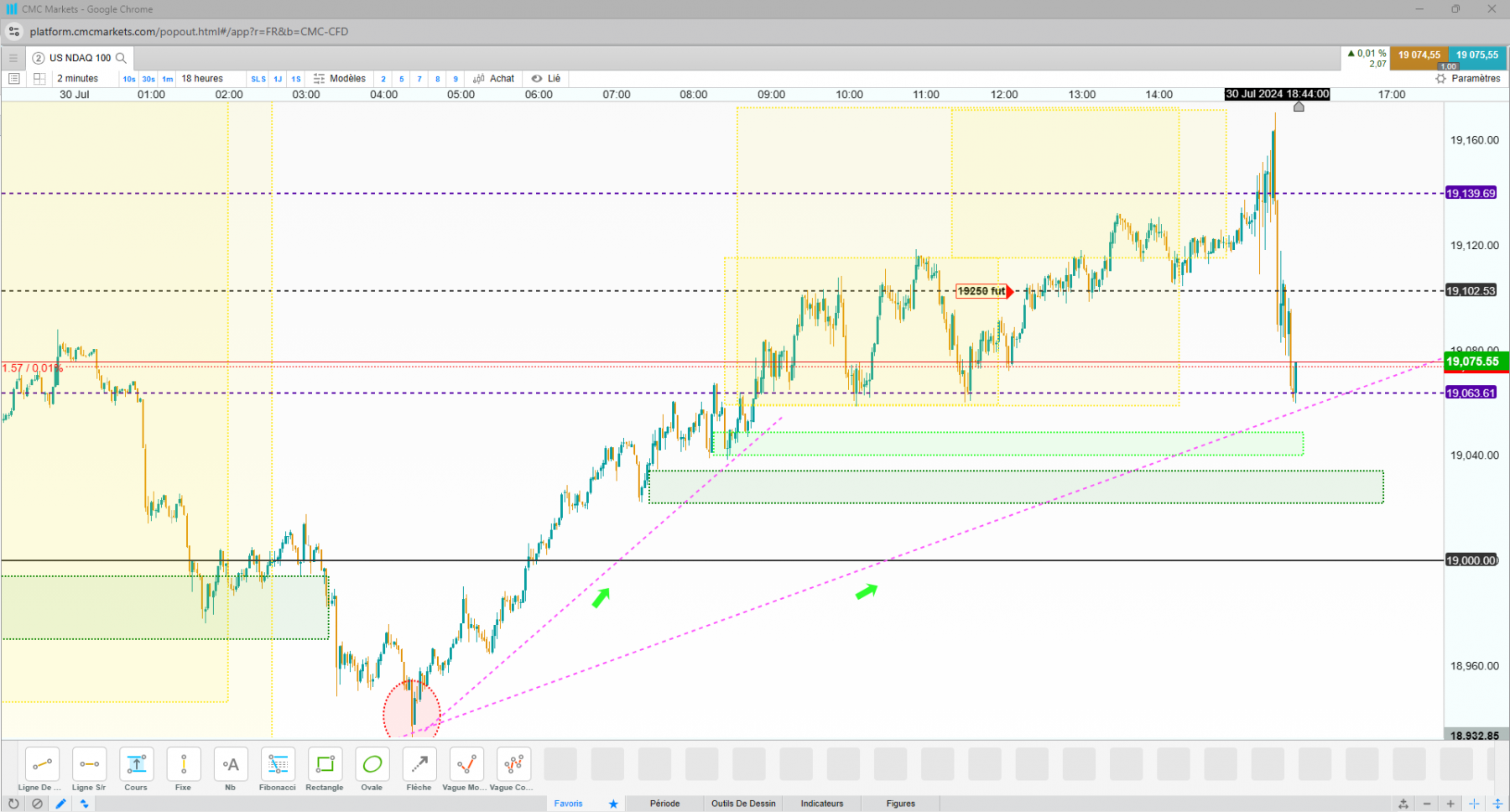Select the 10s interval shortcut
The width and height of the screenshot is (1510, 812).
(129, 79)
